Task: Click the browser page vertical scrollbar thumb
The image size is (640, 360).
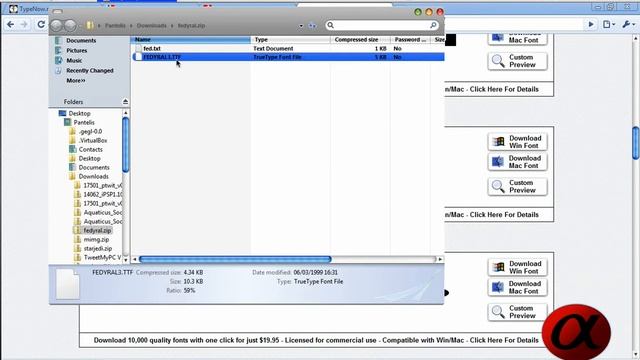Action: 636,143
